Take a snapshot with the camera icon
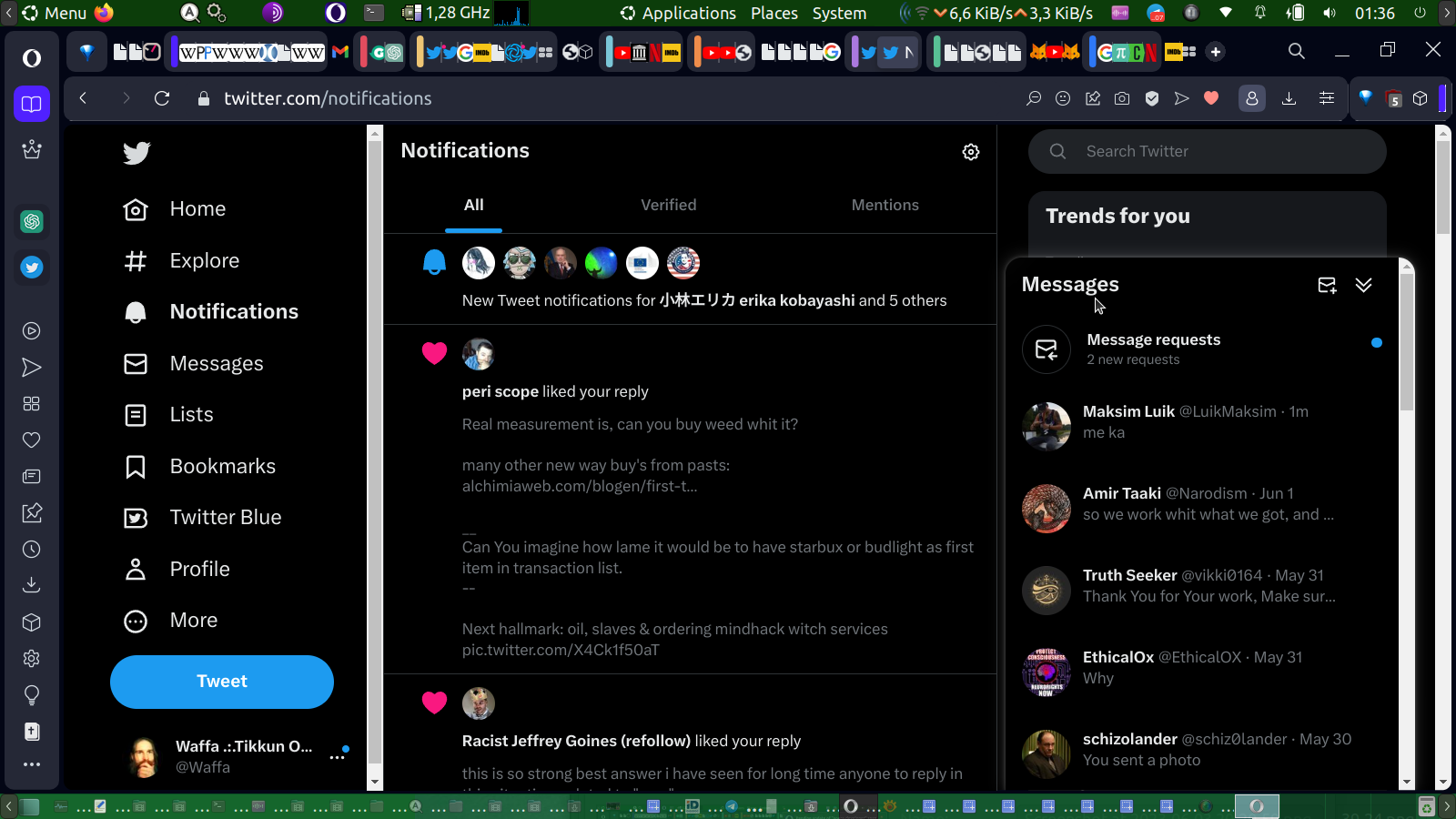Image resolution: width=1456 pixels, height=819 pixels. point(1122,98)
